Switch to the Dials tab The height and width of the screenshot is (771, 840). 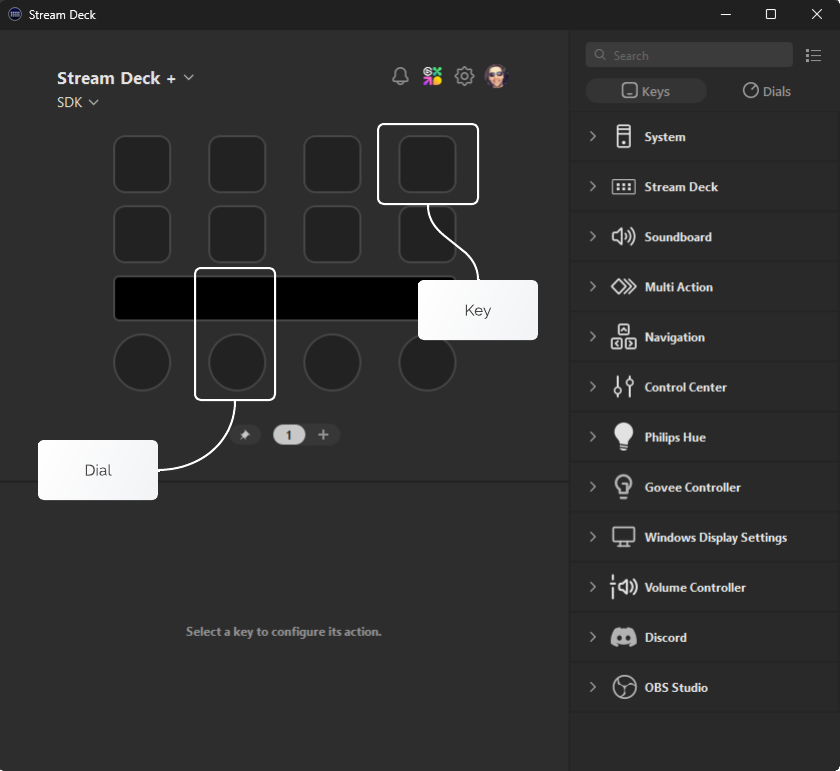766,90
